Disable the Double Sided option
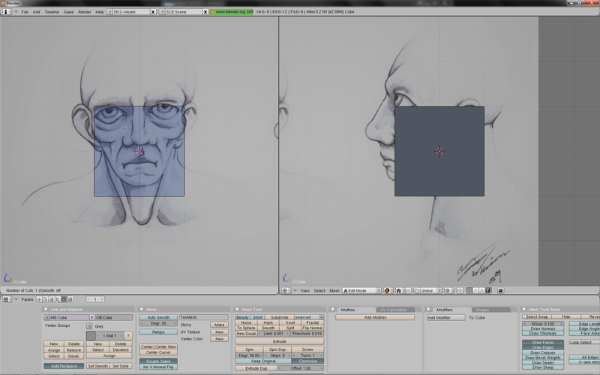Viewport: 600px width, 375px height. pos(158,361)
